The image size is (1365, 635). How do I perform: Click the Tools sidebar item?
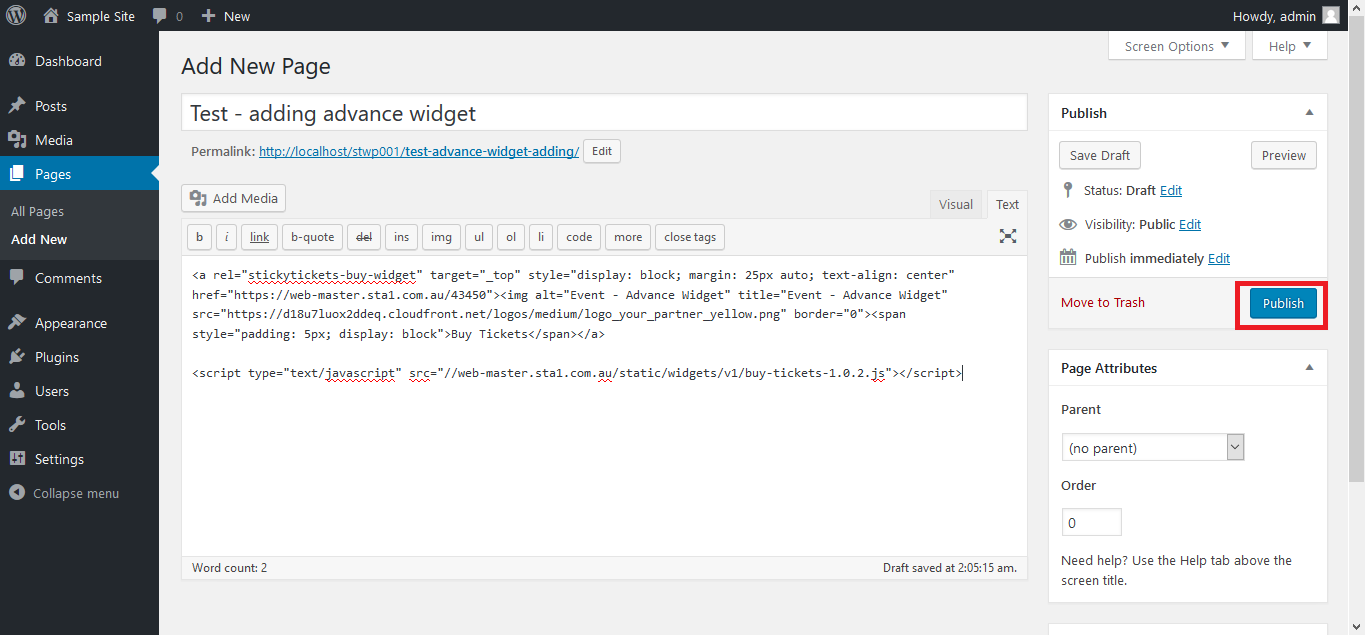tap(50, 425)
